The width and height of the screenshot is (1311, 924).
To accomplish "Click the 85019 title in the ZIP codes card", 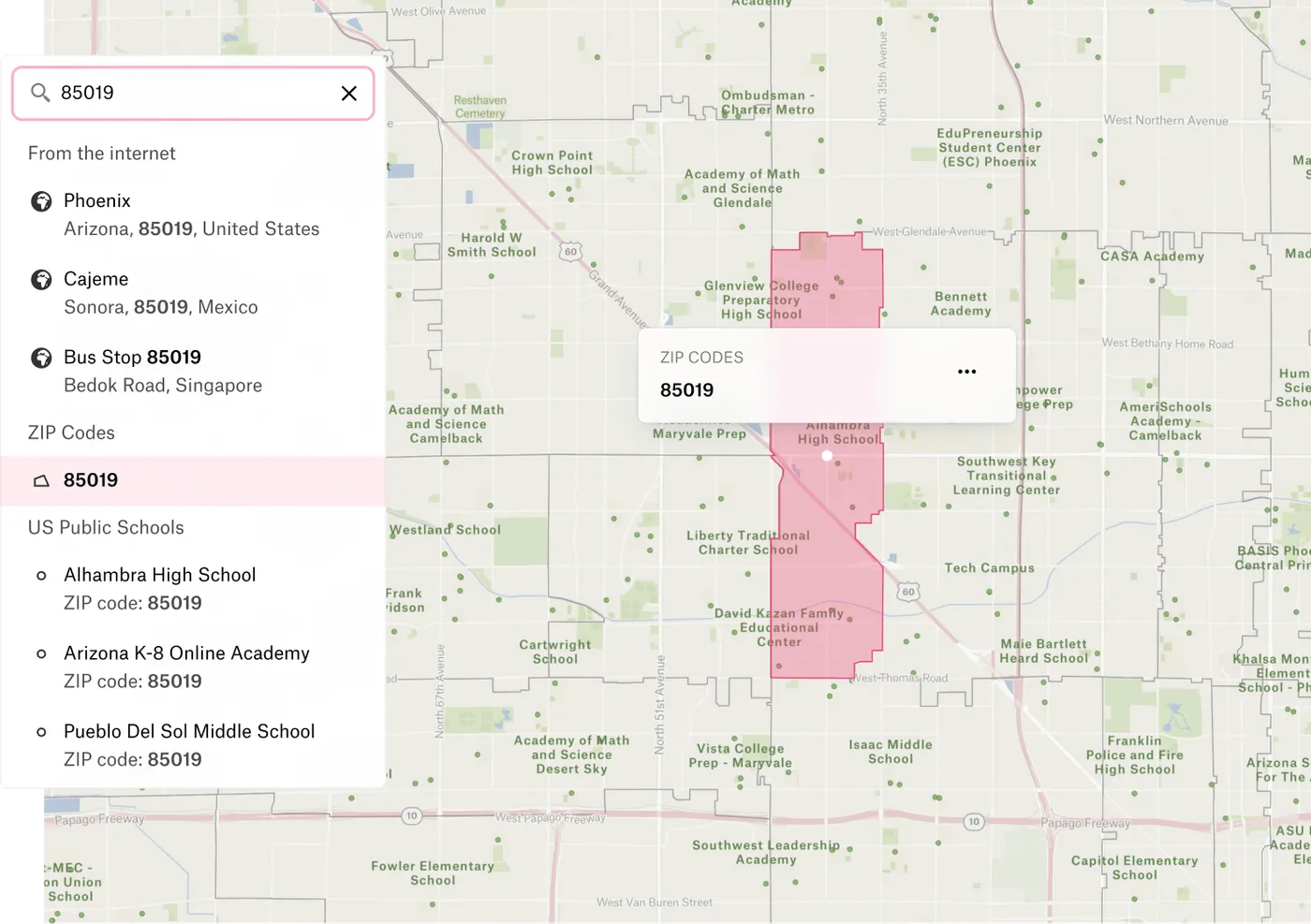I will (686, 390).
